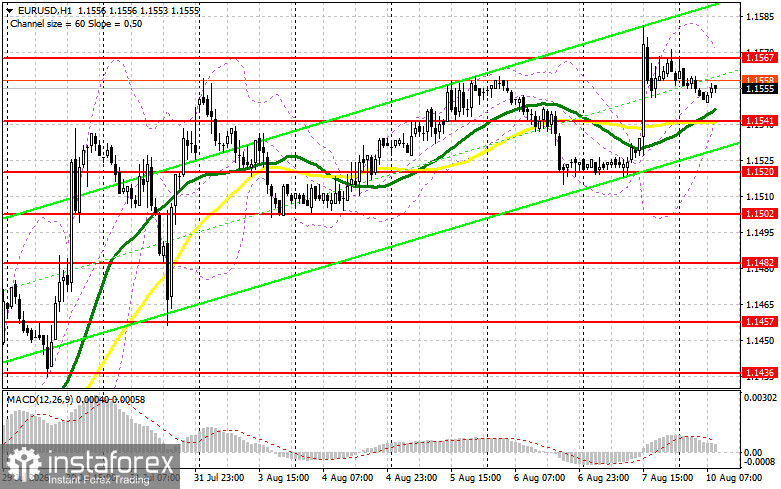Select the '10 Aug 07:00' time axis label
Screen dimensions: 781x489
(735, 478)
